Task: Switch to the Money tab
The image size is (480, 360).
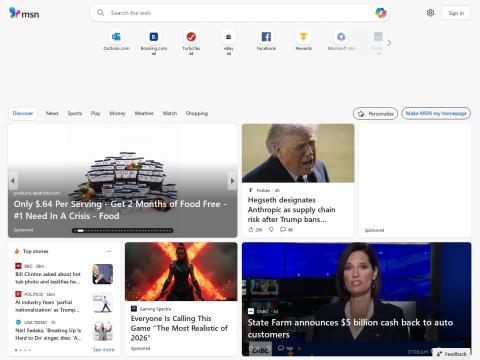Action: coord(117,113)
